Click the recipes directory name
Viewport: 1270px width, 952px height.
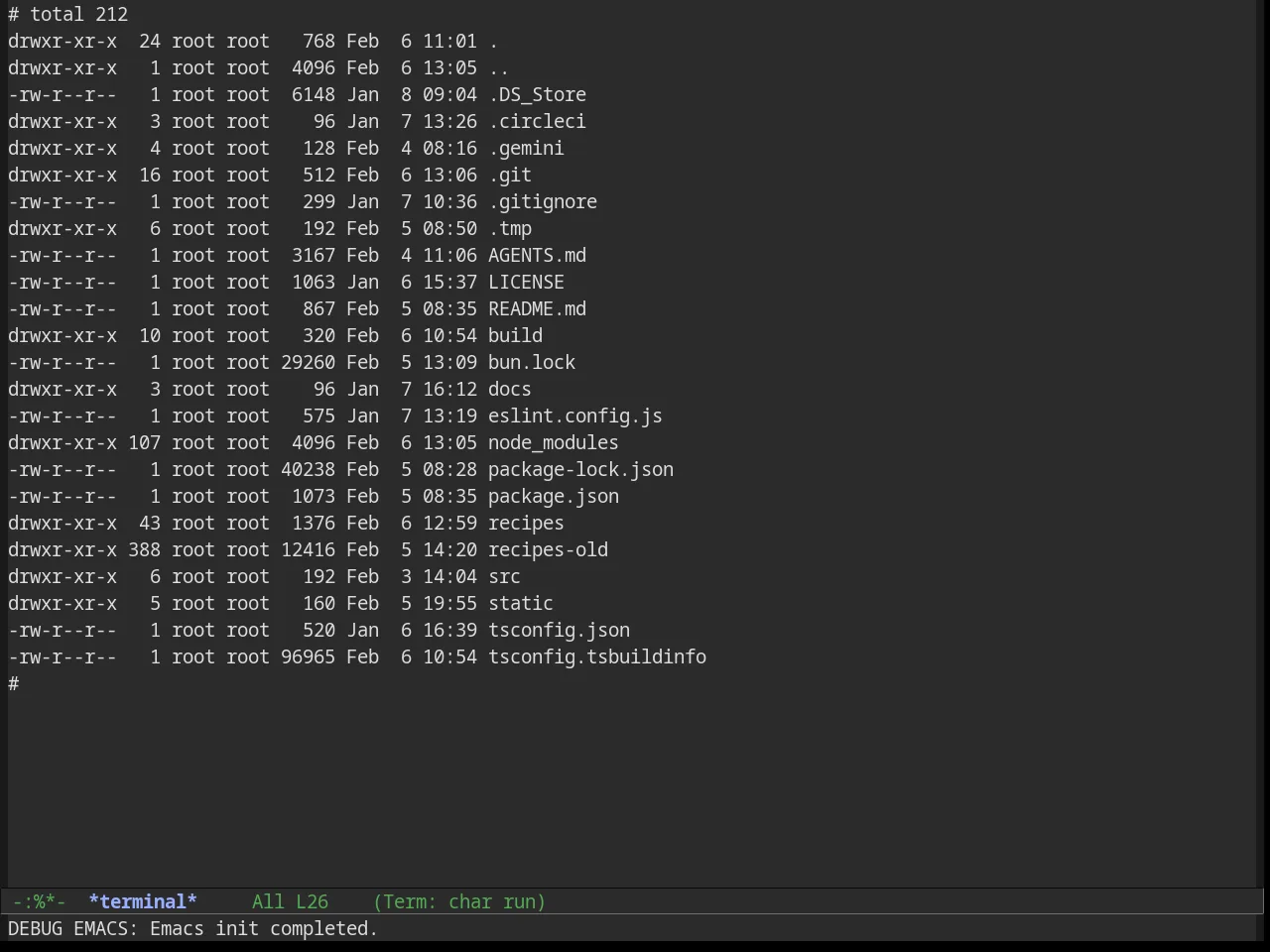click(x=526, y=523)
